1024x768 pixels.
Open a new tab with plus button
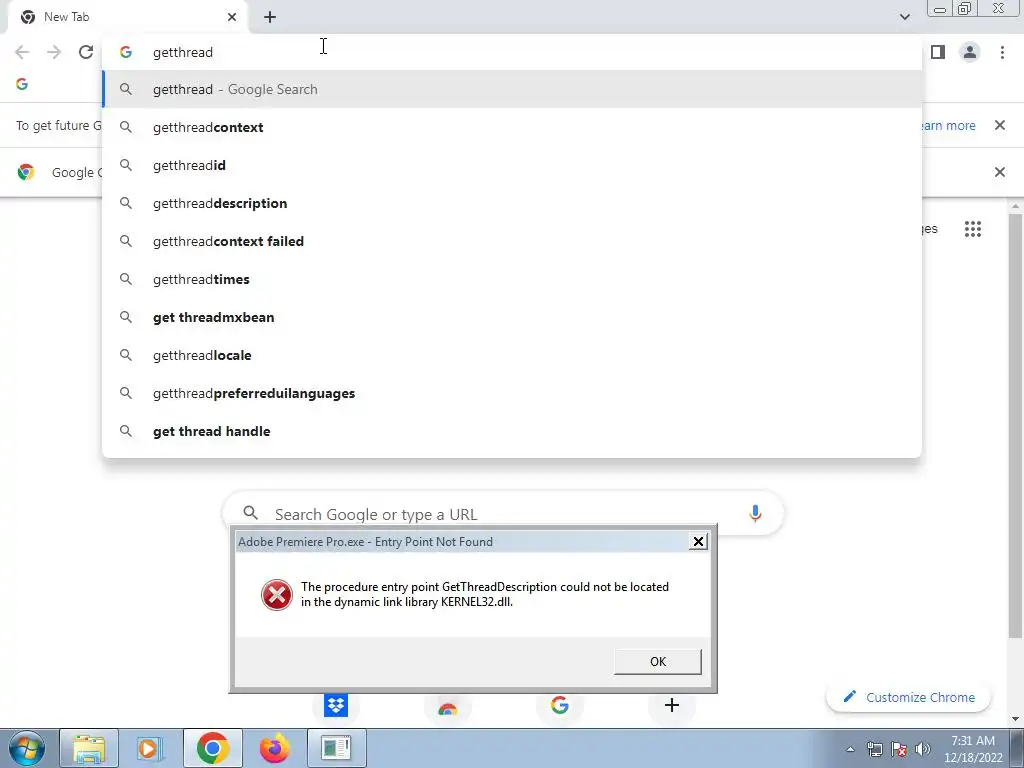[x=270, y=18]
